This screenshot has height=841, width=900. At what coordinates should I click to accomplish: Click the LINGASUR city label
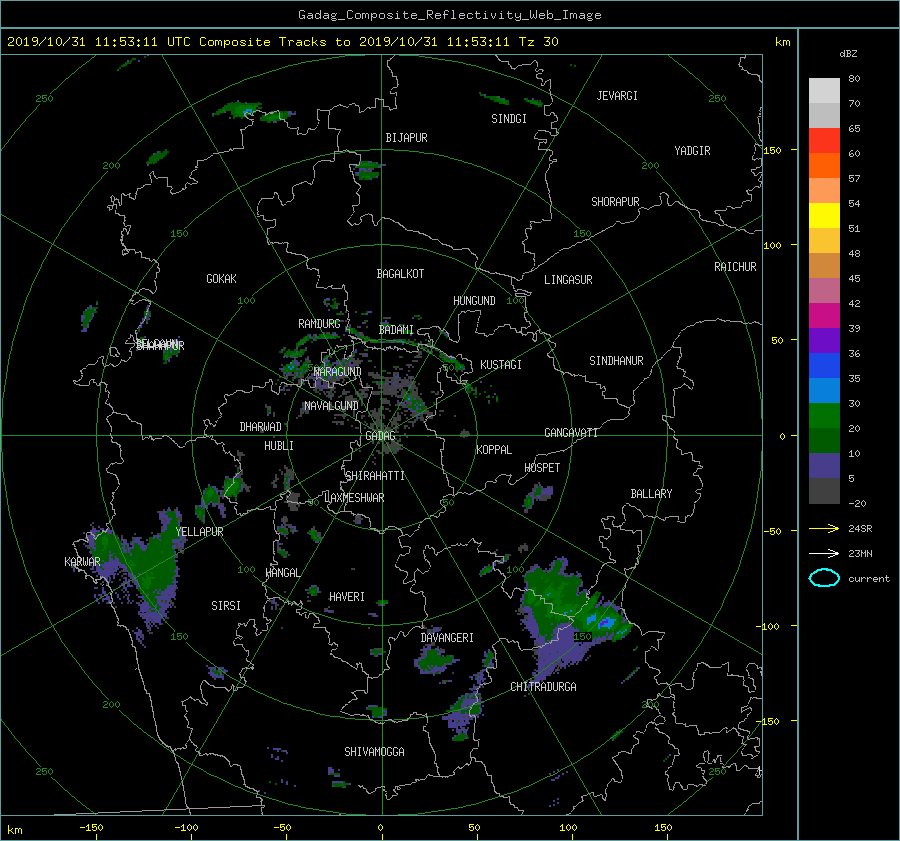point(568,280)
